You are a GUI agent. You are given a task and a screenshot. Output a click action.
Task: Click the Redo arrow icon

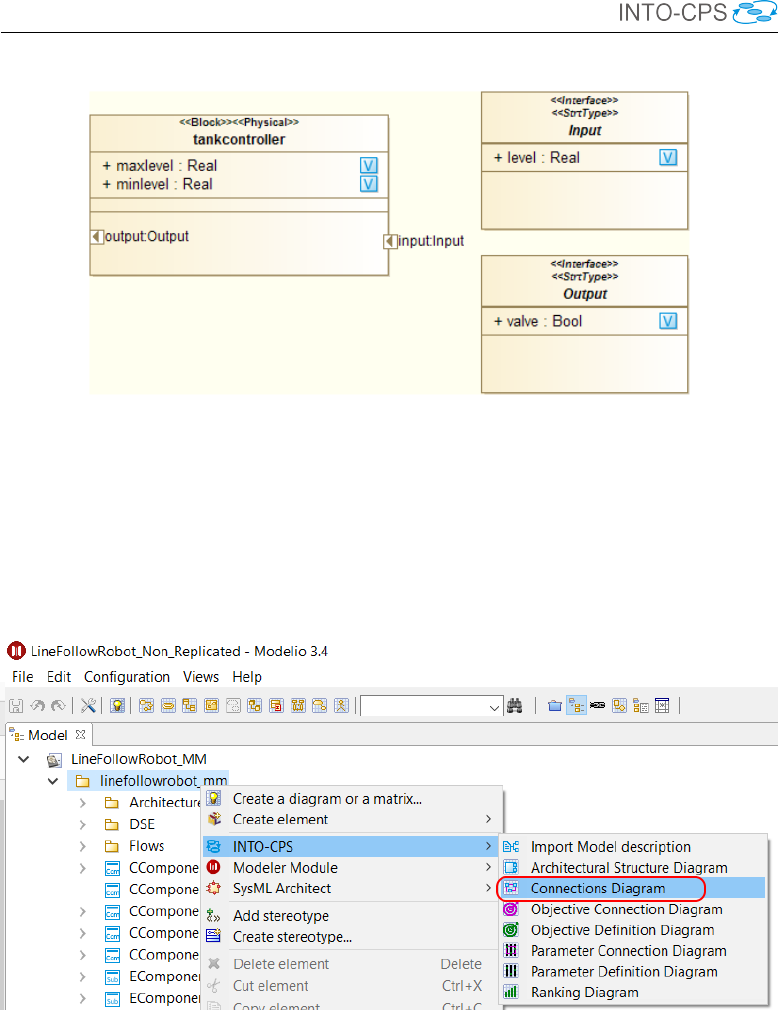(58, 706)
